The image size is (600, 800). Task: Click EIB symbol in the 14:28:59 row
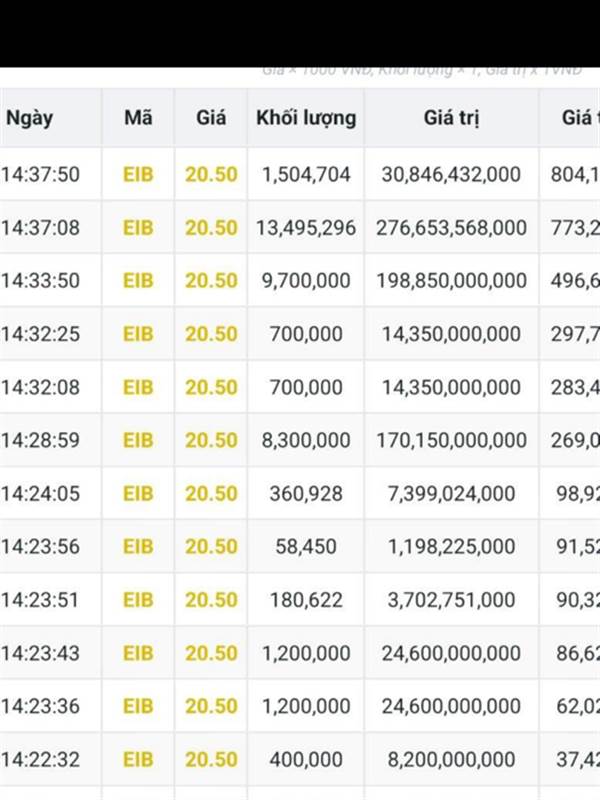[138, 440]
